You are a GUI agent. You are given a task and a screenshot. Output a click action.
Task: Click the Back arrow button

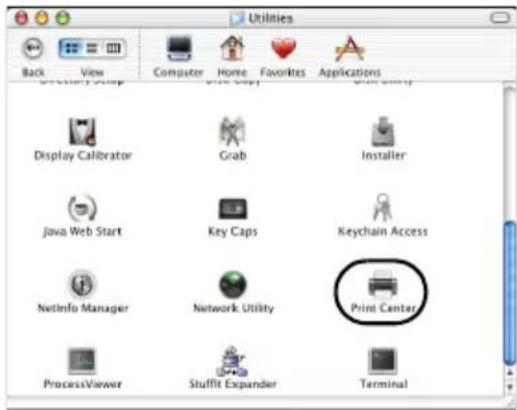coord(33,48)
